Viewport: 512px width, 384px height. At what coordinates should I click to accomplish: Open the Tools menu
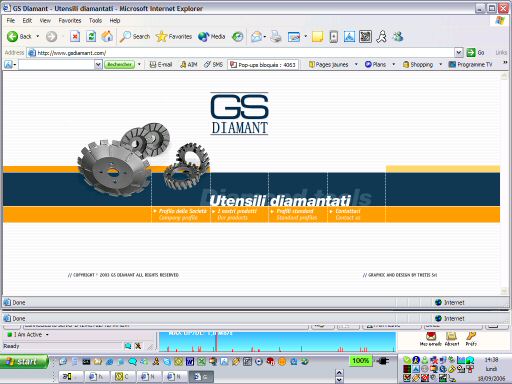click(95, 21)
